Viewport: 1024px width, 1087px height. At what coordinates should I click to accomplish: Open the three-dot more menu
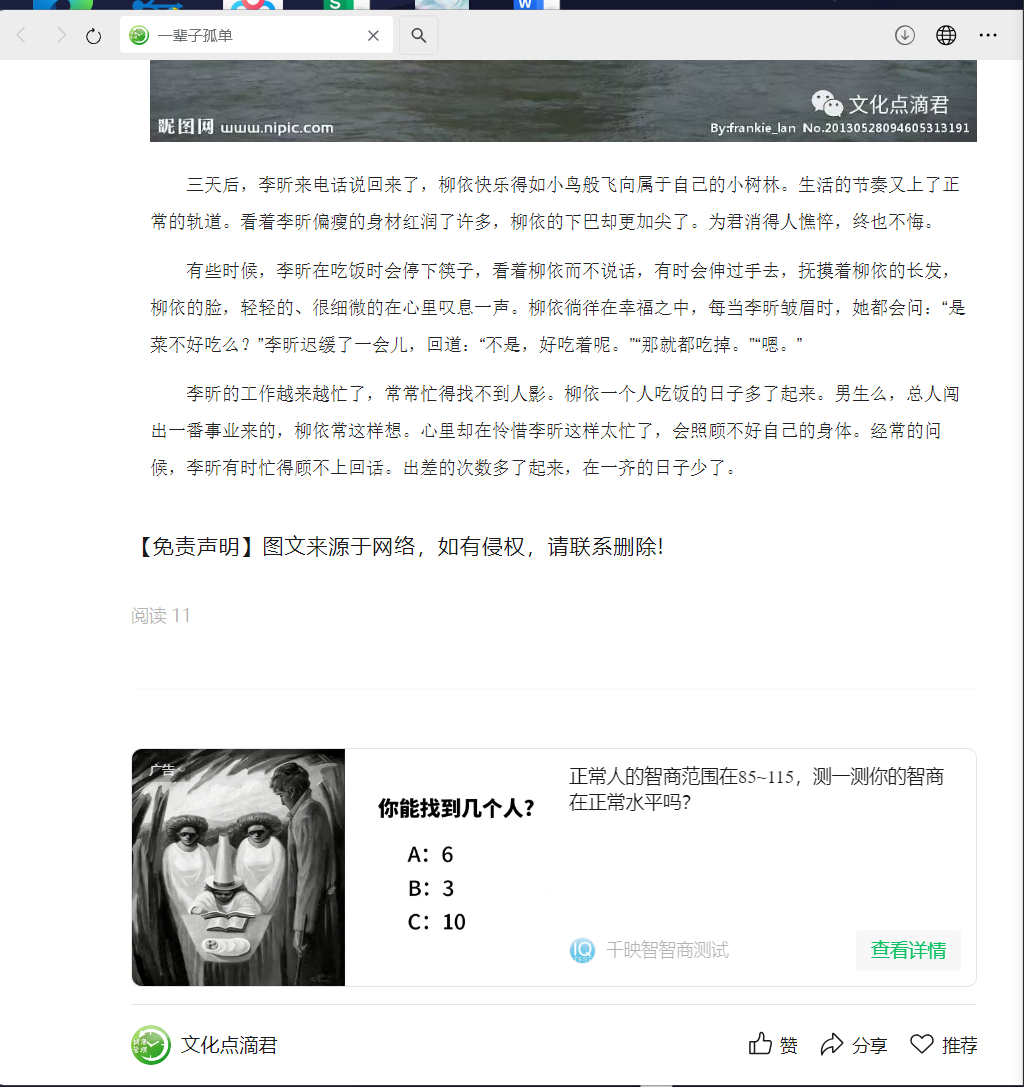pyautogui.click(x=988, y=35)
